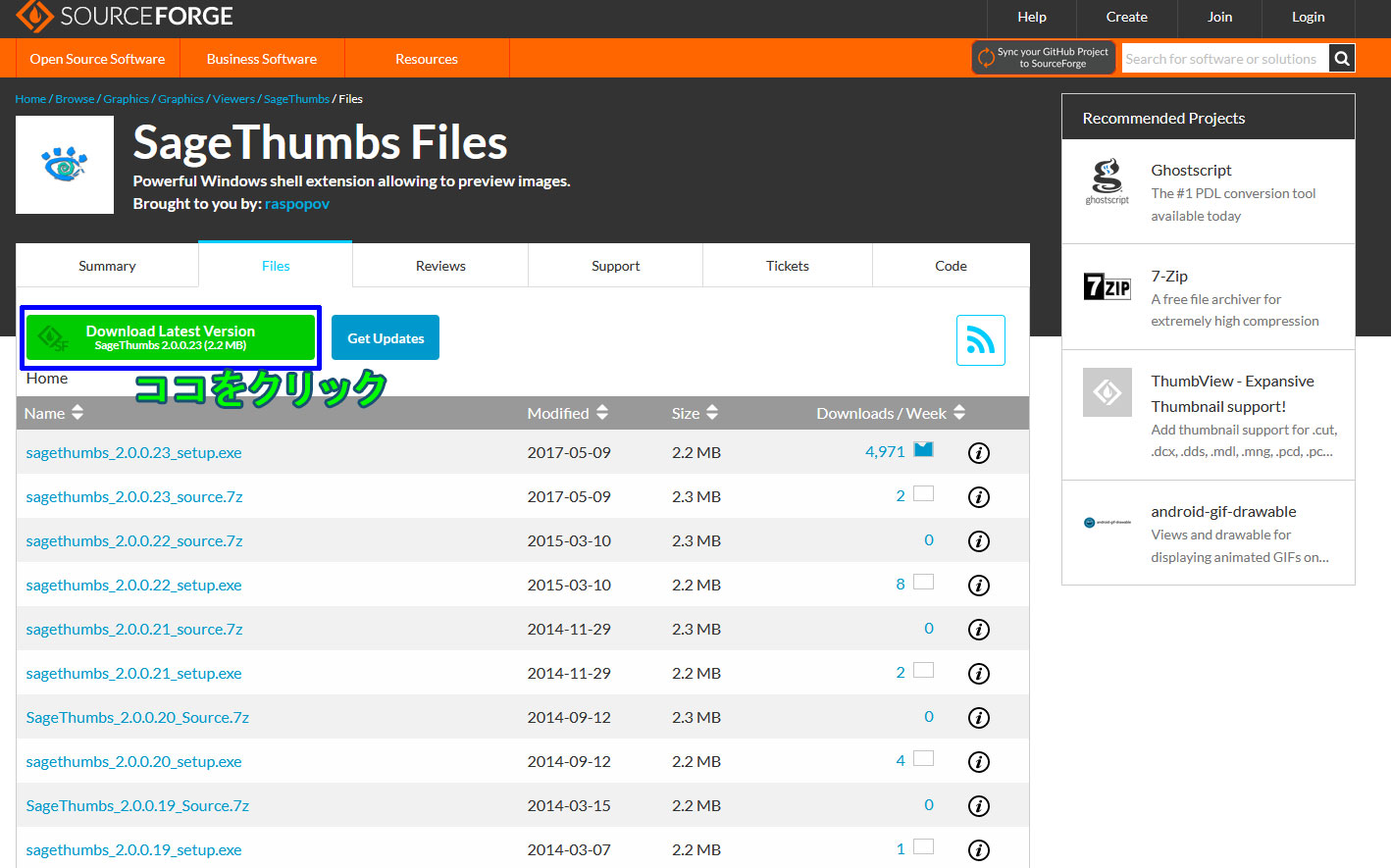
Task: Click downloads chart icon for 2.0.0.23 setup
Action: click(923, 449)
